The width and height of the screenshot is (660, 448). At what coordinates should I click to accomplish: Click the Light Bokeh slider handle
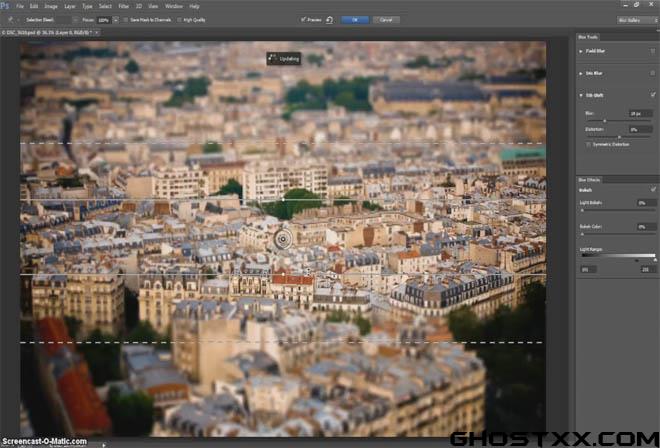(x=583, y=210)
